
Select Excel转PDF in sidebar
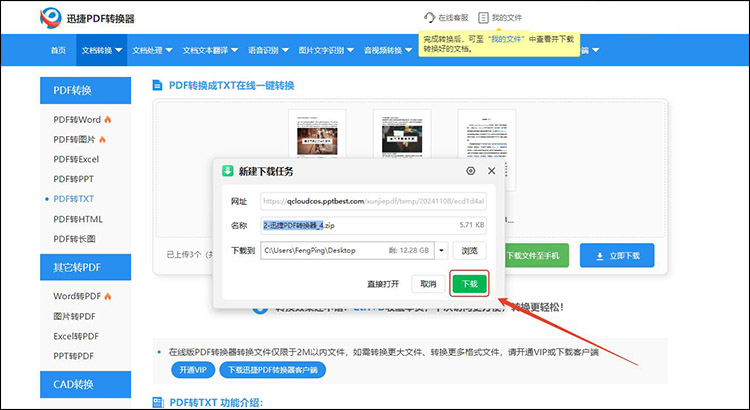76,336
